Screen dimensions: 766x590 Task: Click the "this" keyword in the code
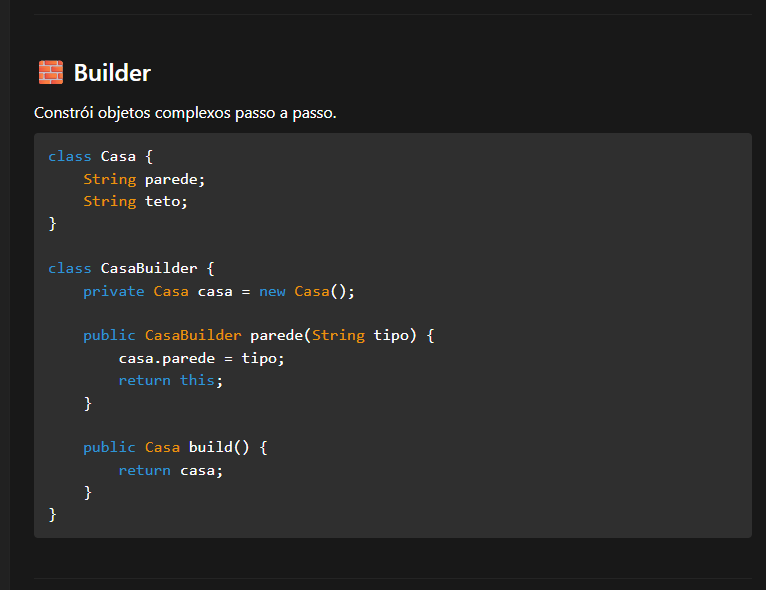[198, 380]
